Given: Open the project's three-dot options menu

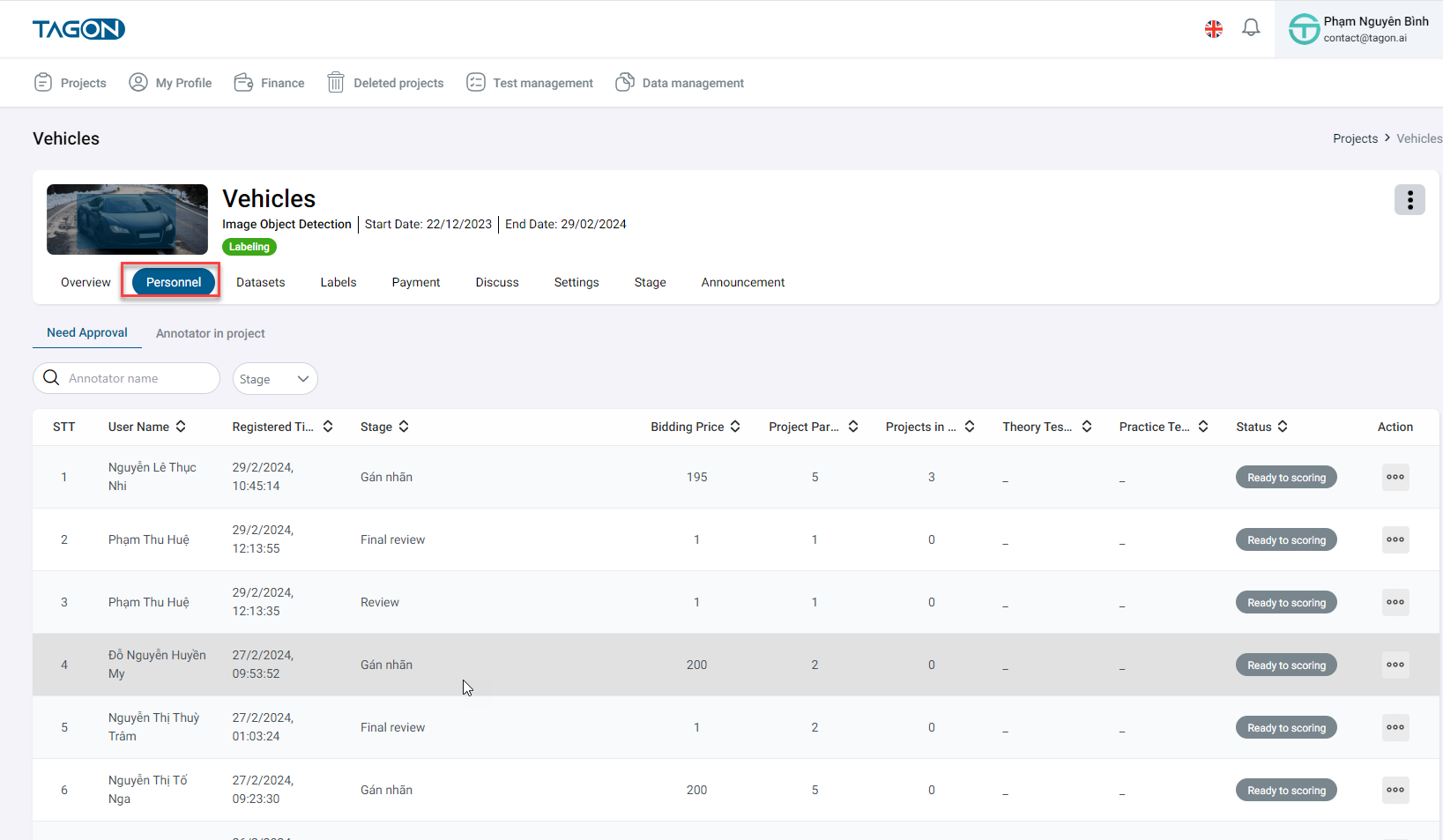Looking at the screenshot, I should pyautogui.click(x=1409, y=200).
